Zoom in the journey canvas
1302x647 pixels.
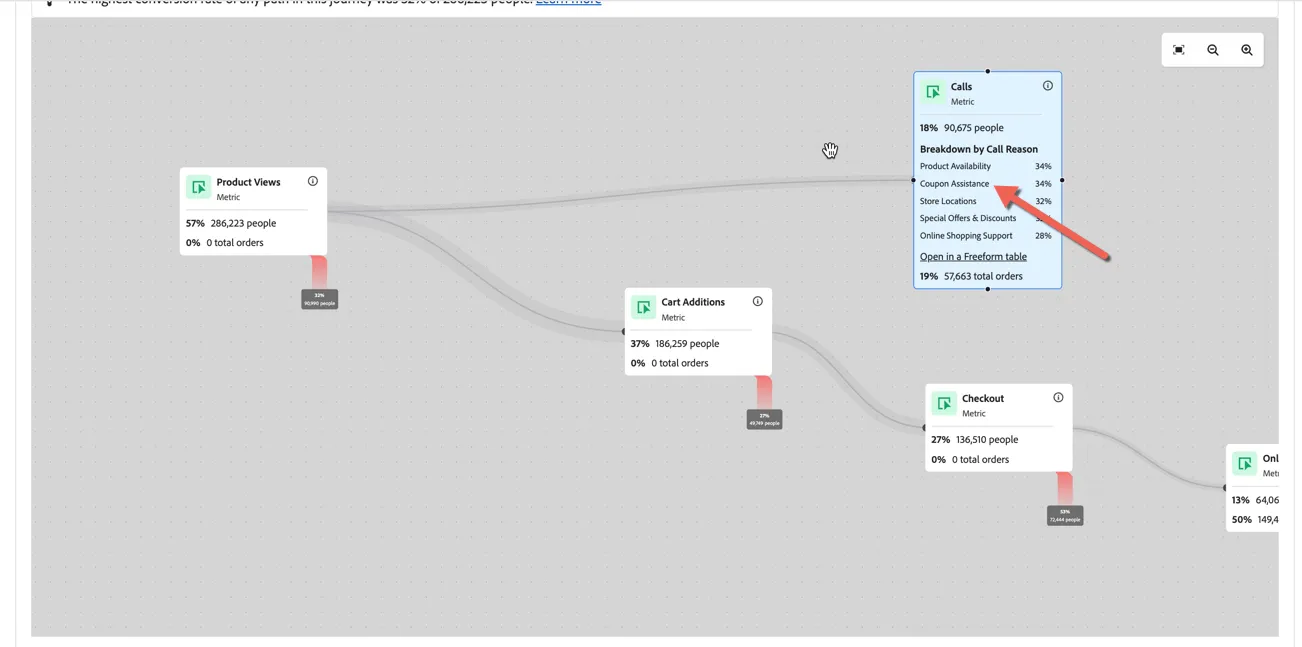tap(1247, 50)
